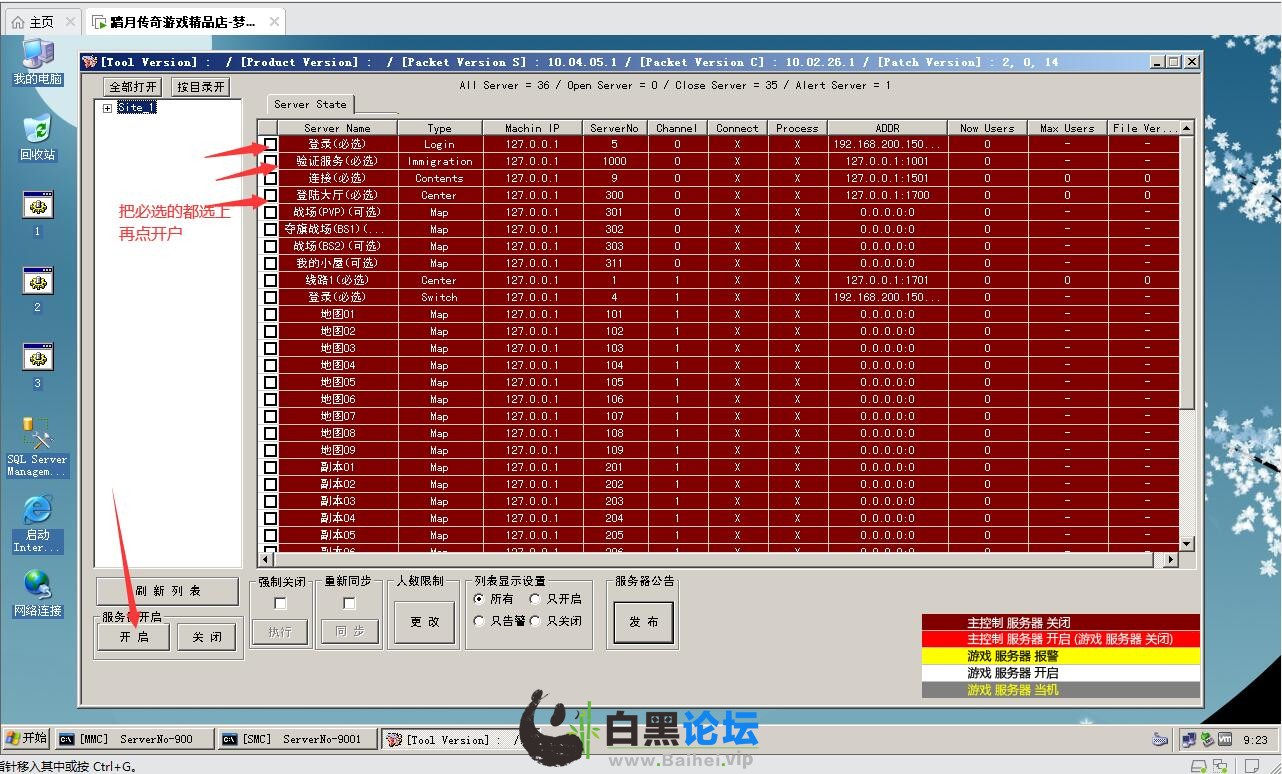
Task: Sort by the Machin IP column header
Action: tap(532, 128)
